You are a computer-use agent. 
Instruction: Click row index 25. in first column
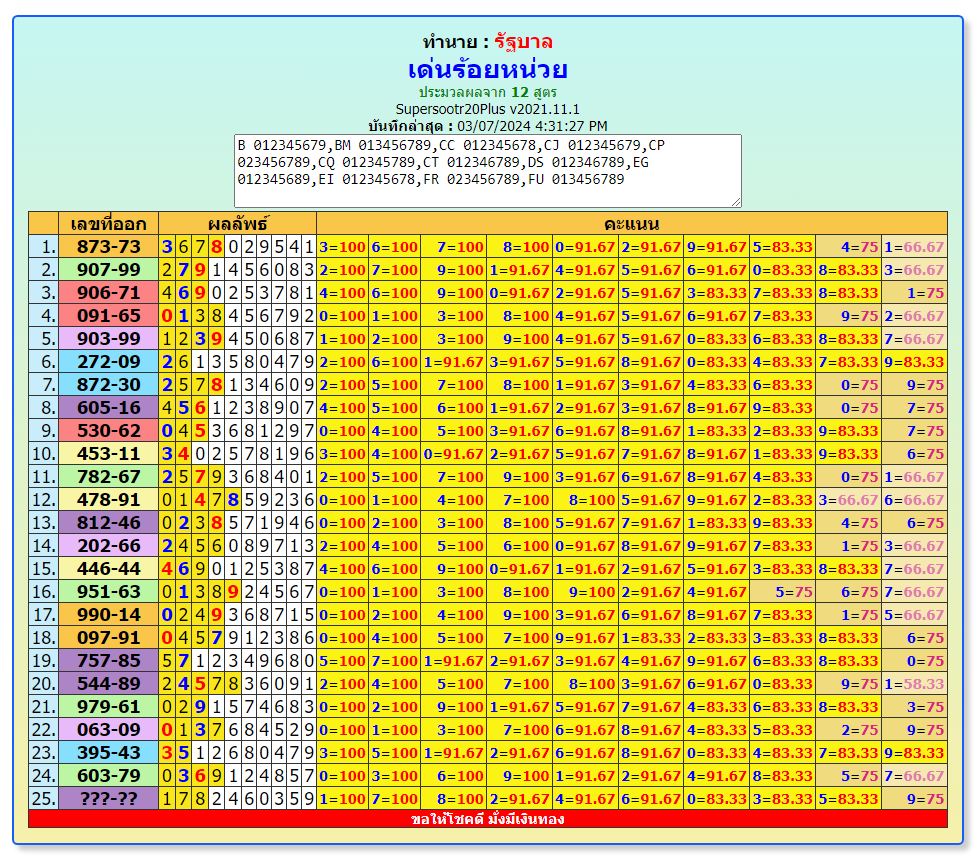click(44, 799)
